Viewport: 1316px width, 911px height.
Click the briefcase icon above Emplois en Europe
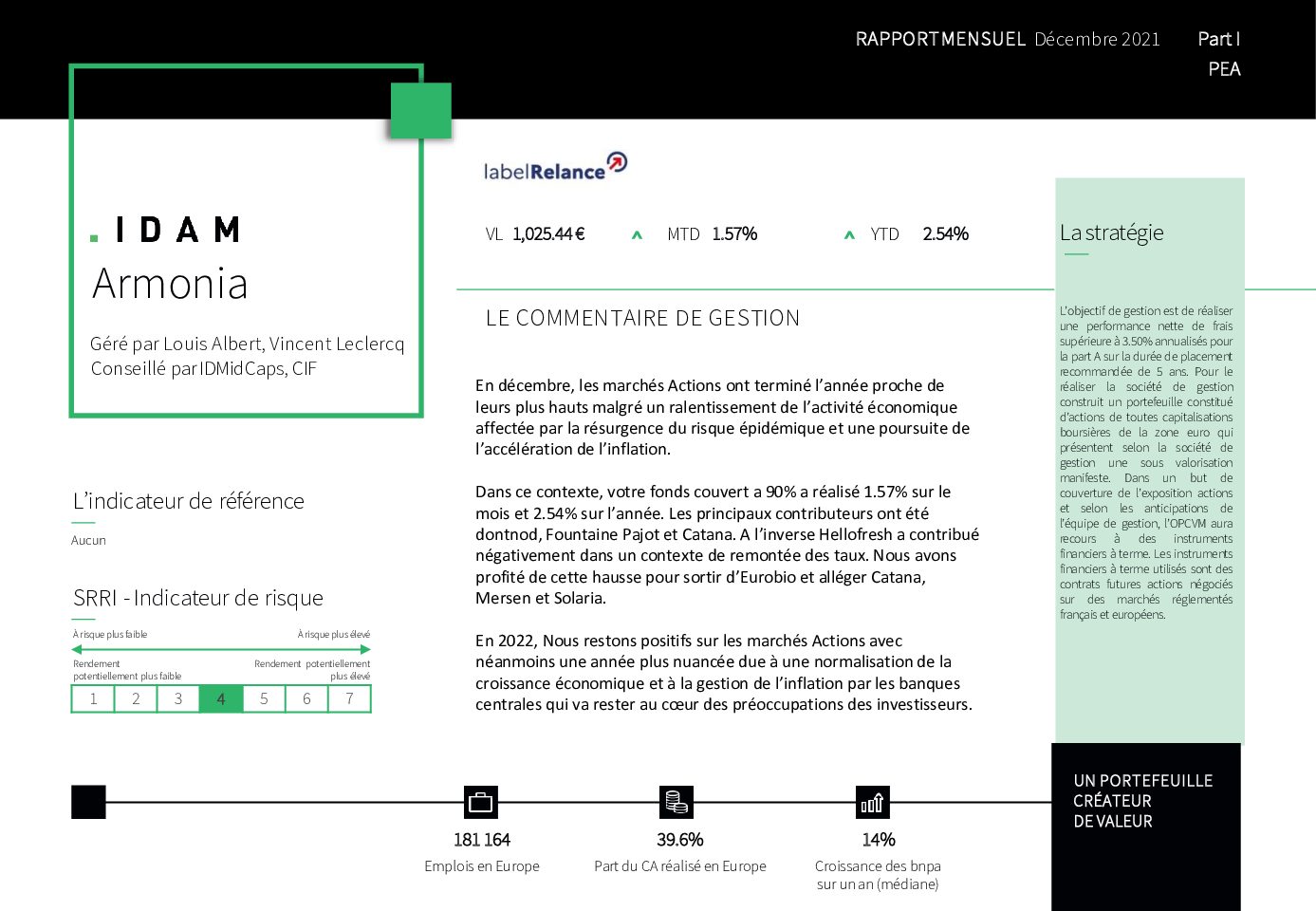[x=481, y=803]
